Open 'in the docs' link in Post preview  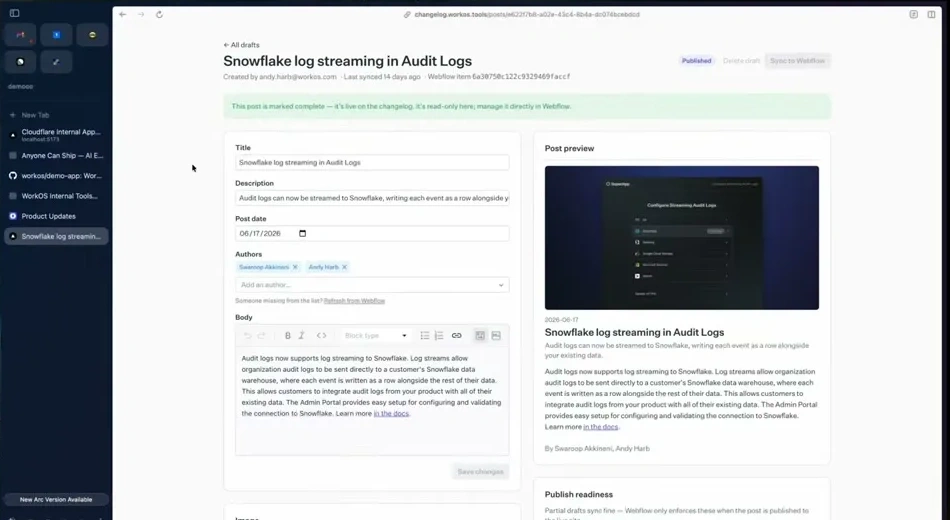[x=600, y=427]
